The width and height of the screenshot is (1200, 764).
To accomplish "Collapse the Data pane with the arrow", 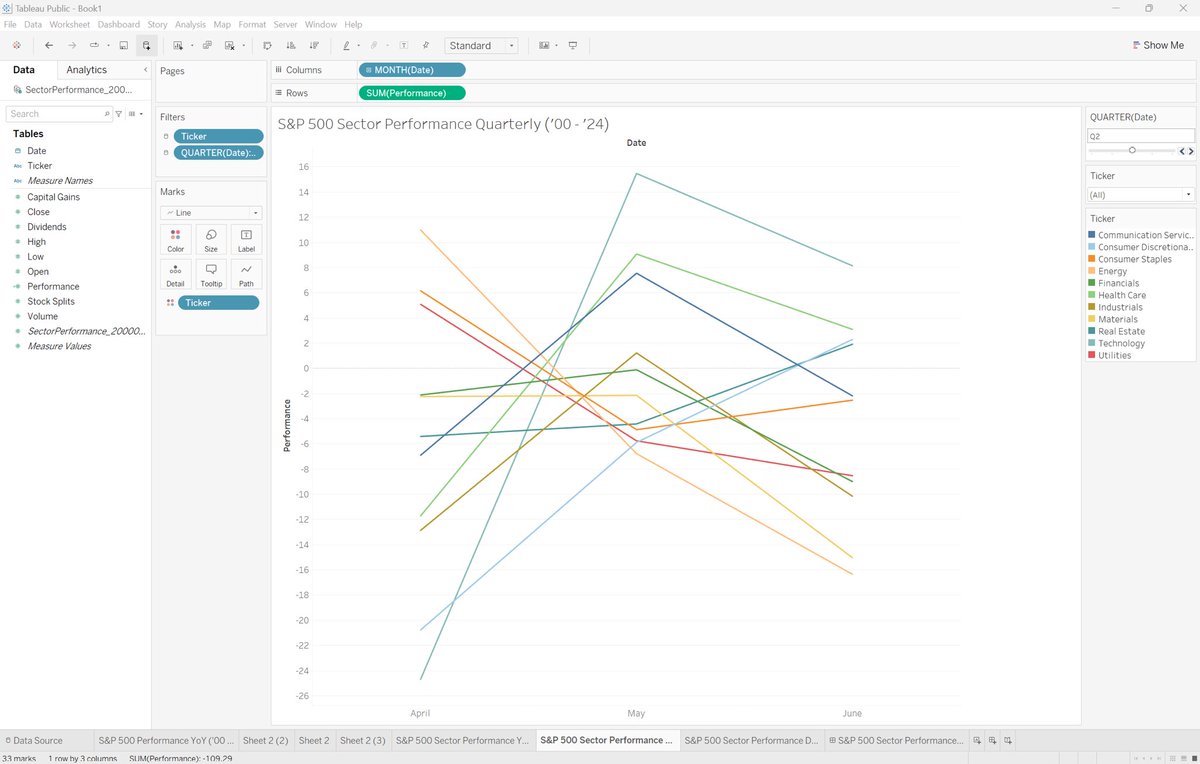I will click(x=146, y=70).
